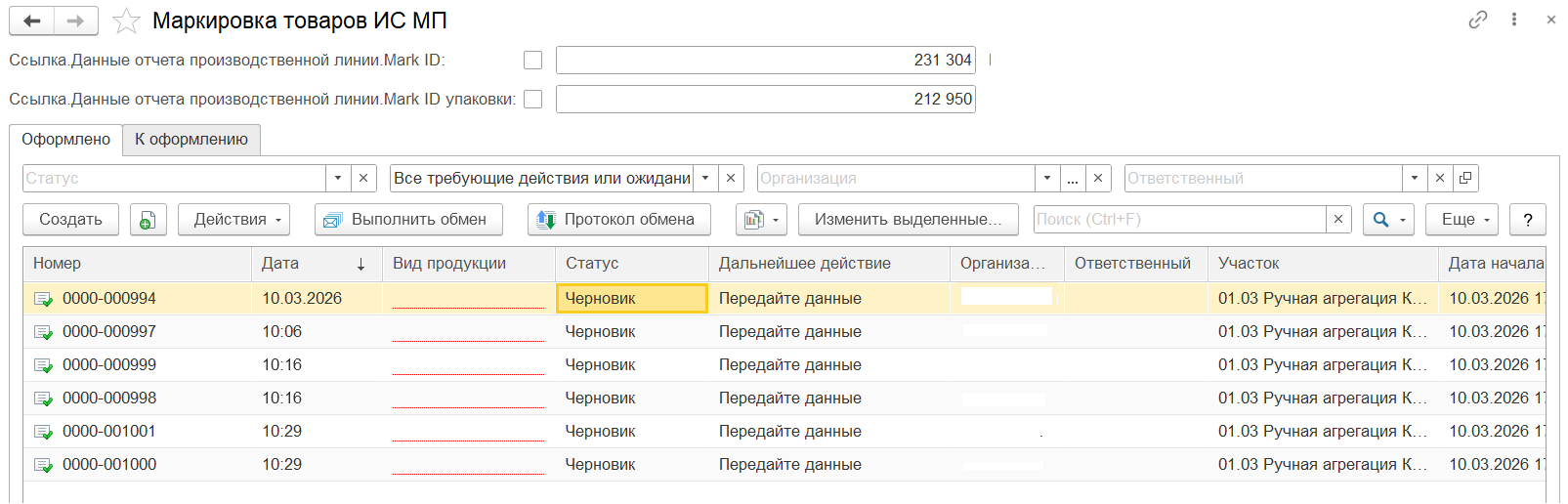Click the magnifier search button
The width and height of the screenshot is (1568, 504).
coord(1388,220)
